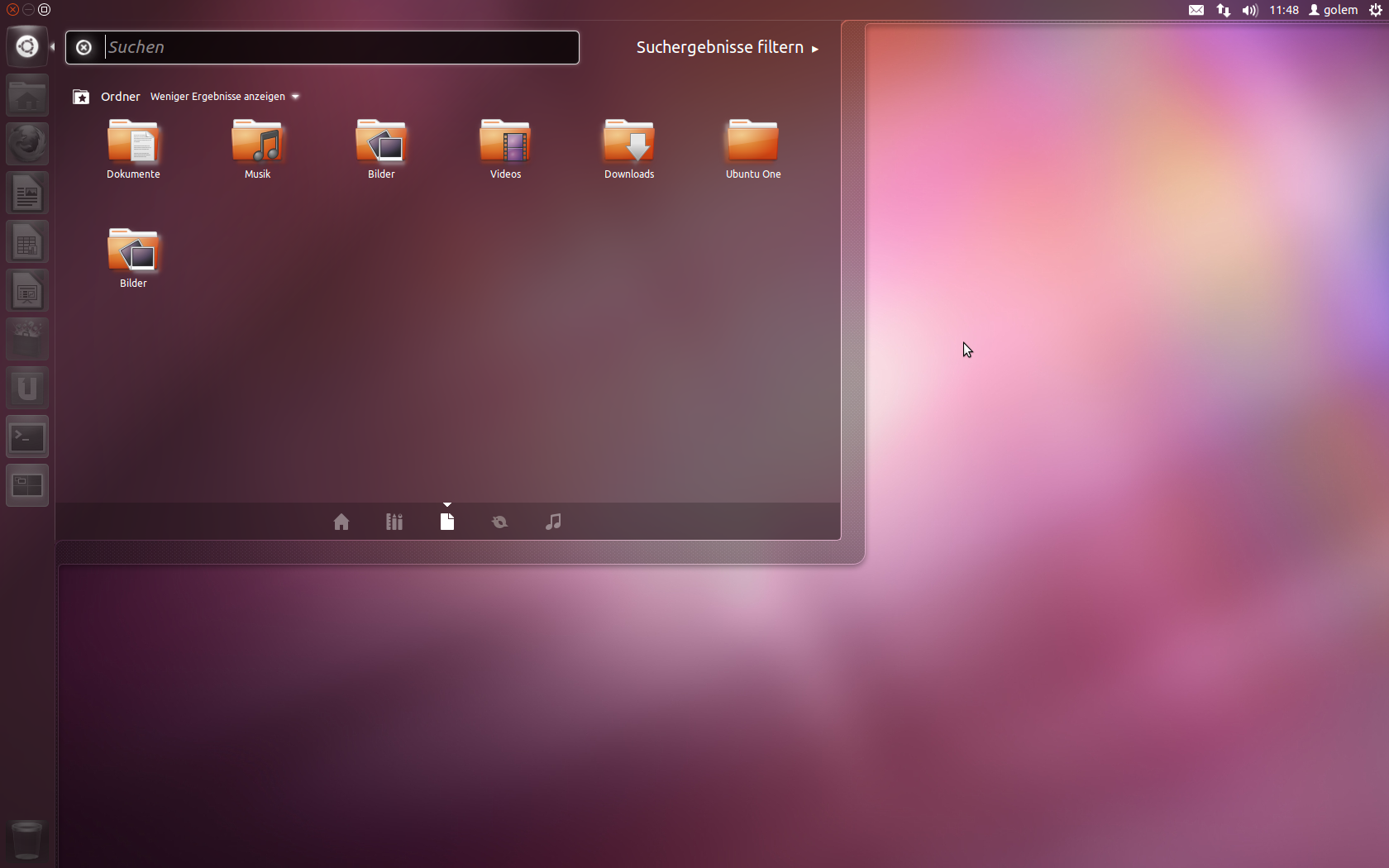Open the messaging envelope menu
1389x868 pixels.
pos(1196,10)
